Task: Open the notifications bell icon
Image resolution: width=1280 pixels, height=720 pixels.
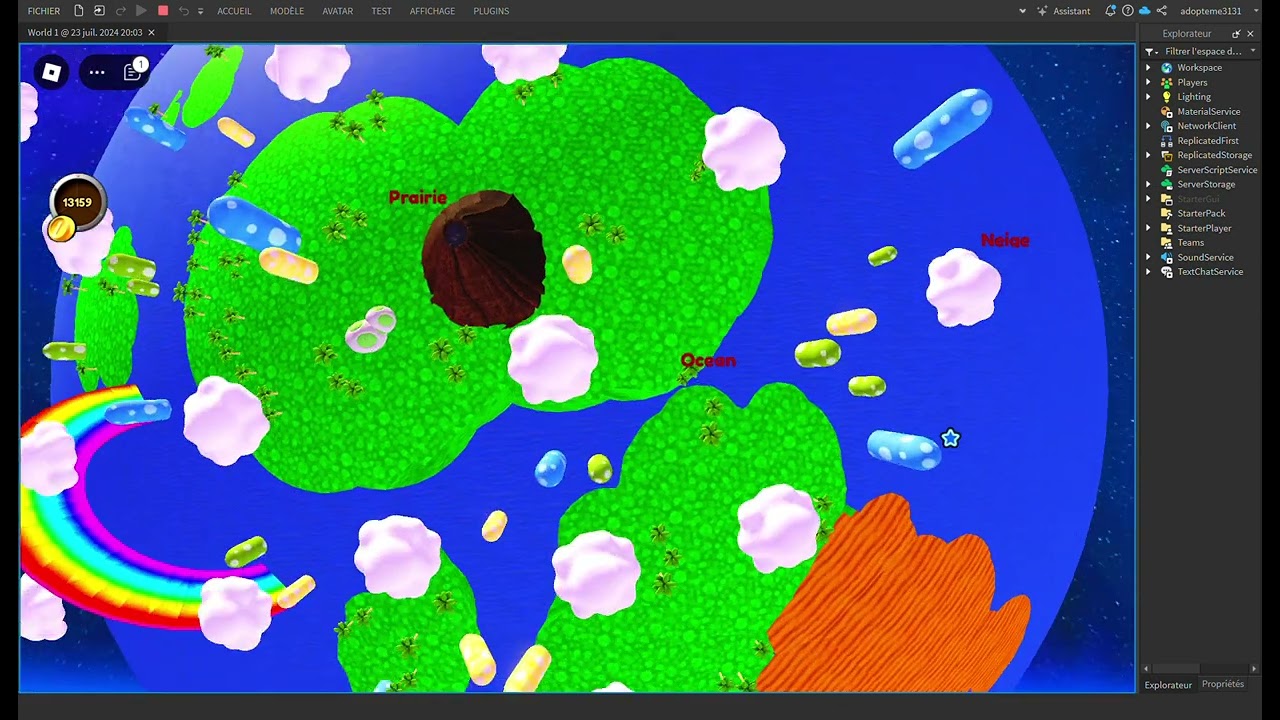Action: click(1110, 11)
